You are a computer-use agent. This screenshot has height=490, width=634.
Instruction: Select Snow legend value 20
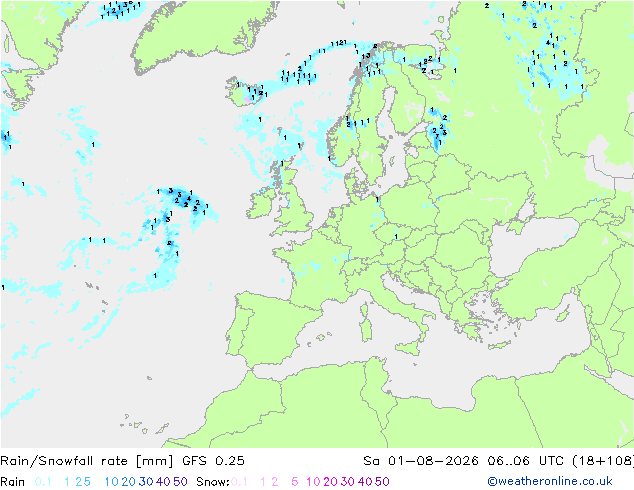pyautogui.click(x=330, y=482)
